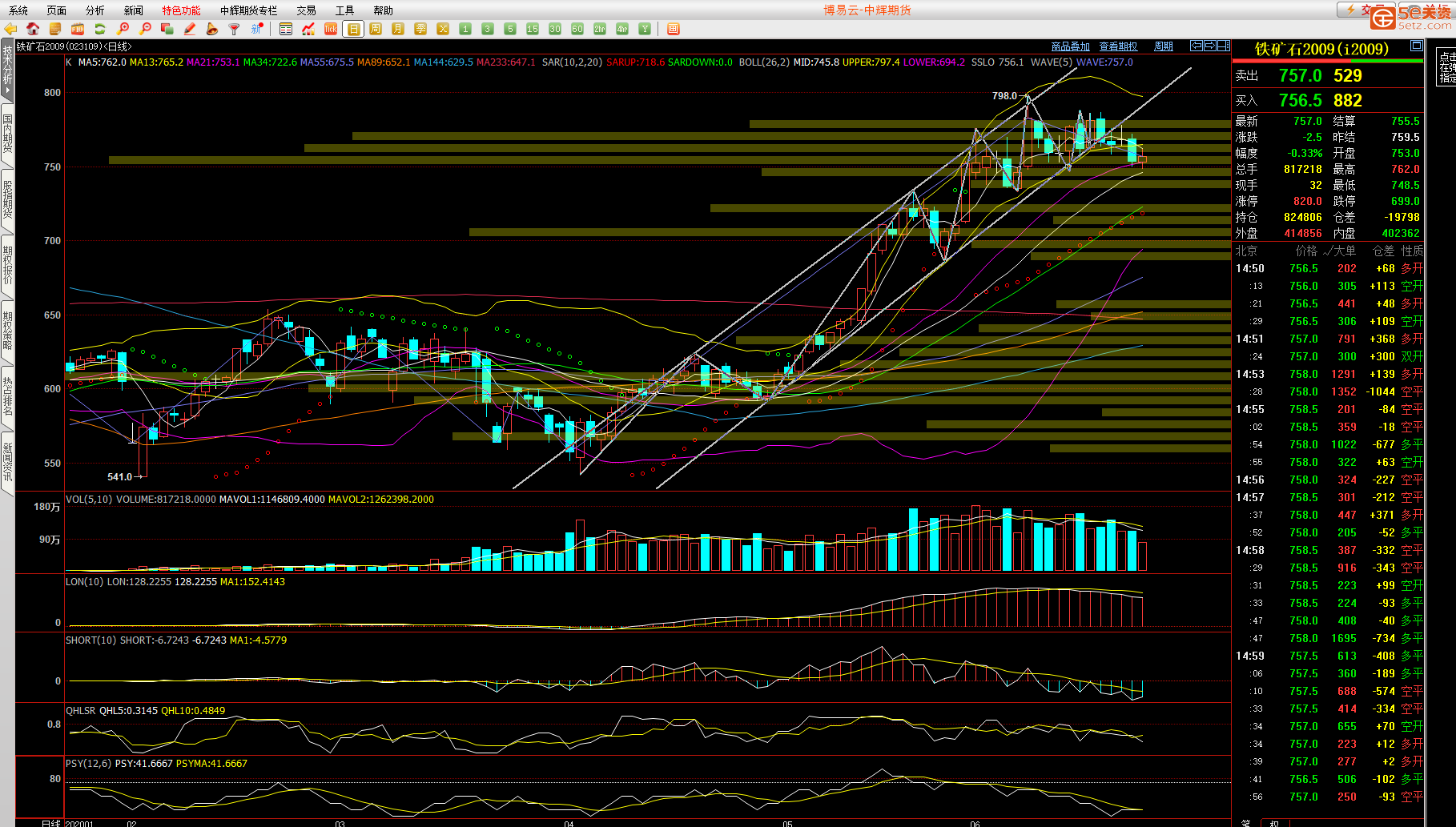Toggle quarterly 季 period button
Screen dimensions: 1456x827
tap(420, 29)
